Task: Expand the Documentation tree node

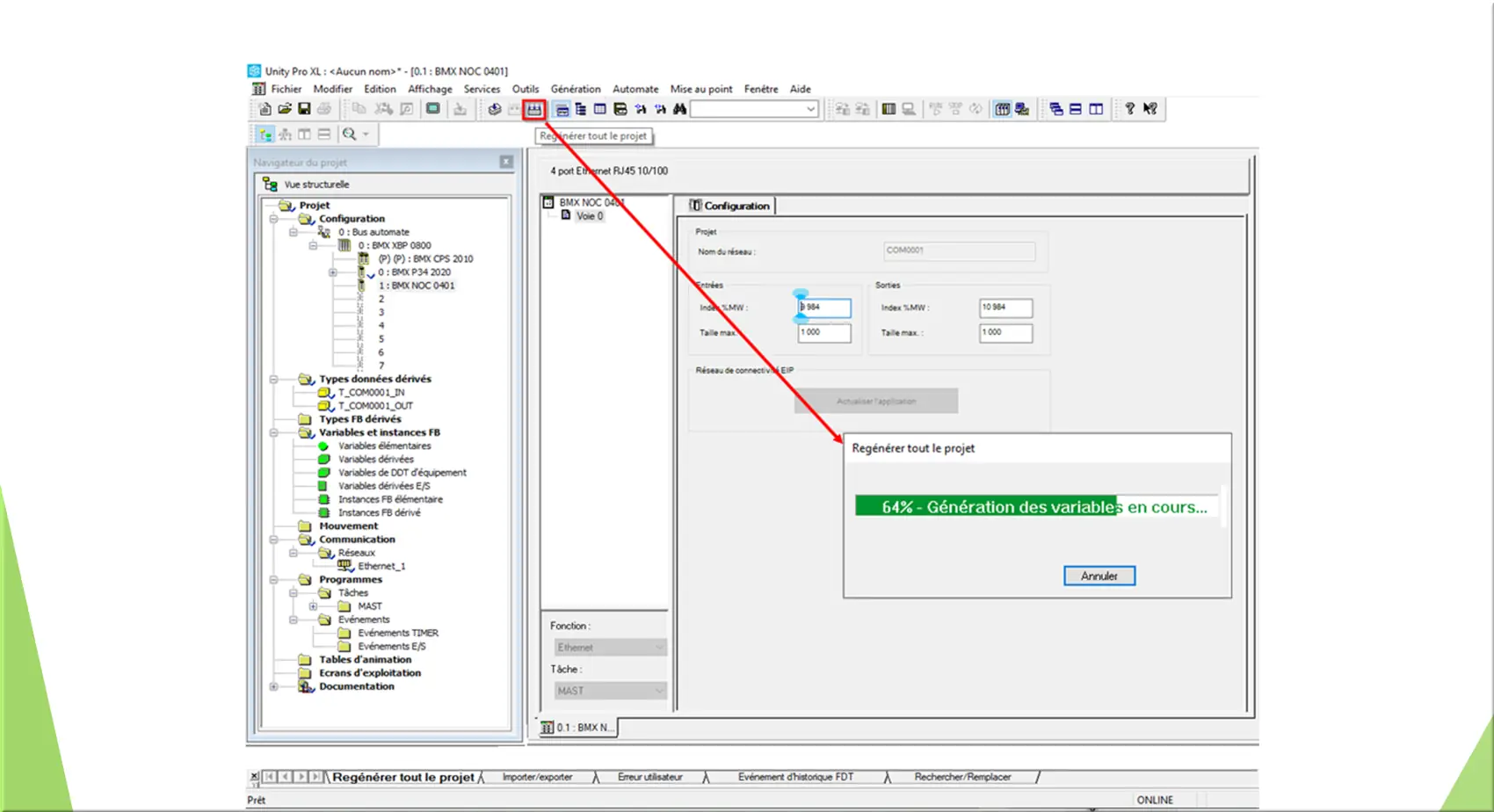Action: [x=273, y=686]
